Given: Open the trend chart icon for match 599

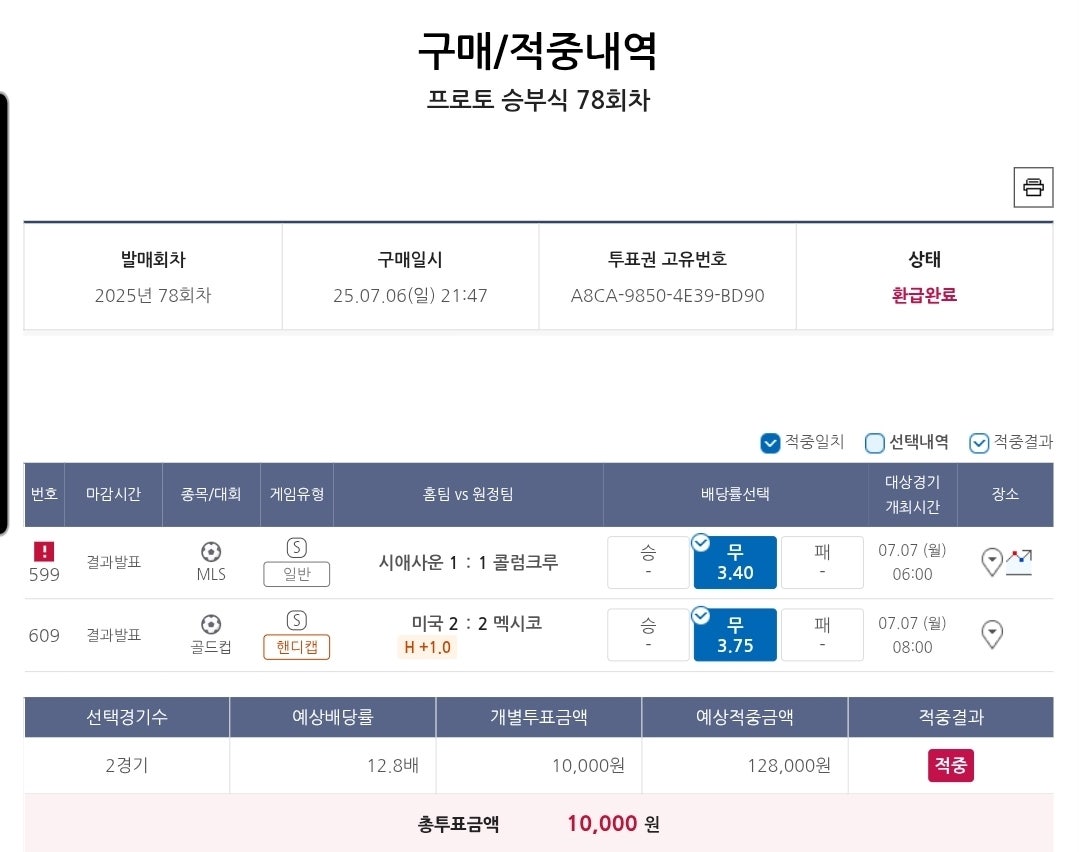Looking at the screenshot, I should click(1019, 562).
